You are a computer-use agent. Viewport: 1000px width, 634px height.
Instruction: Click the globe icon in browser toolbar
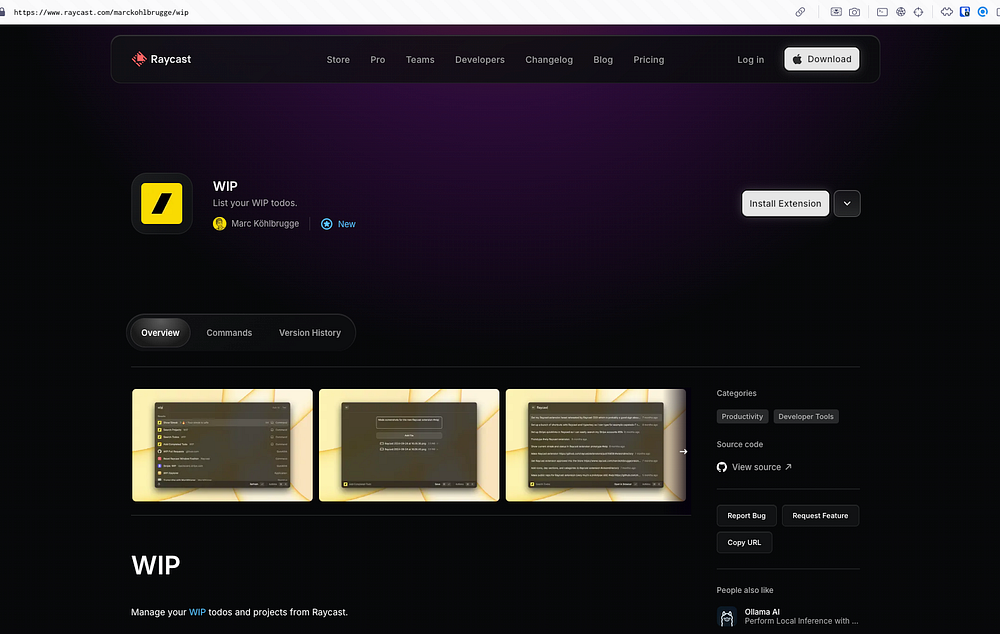pyautogui.click(x=901, y=11)
